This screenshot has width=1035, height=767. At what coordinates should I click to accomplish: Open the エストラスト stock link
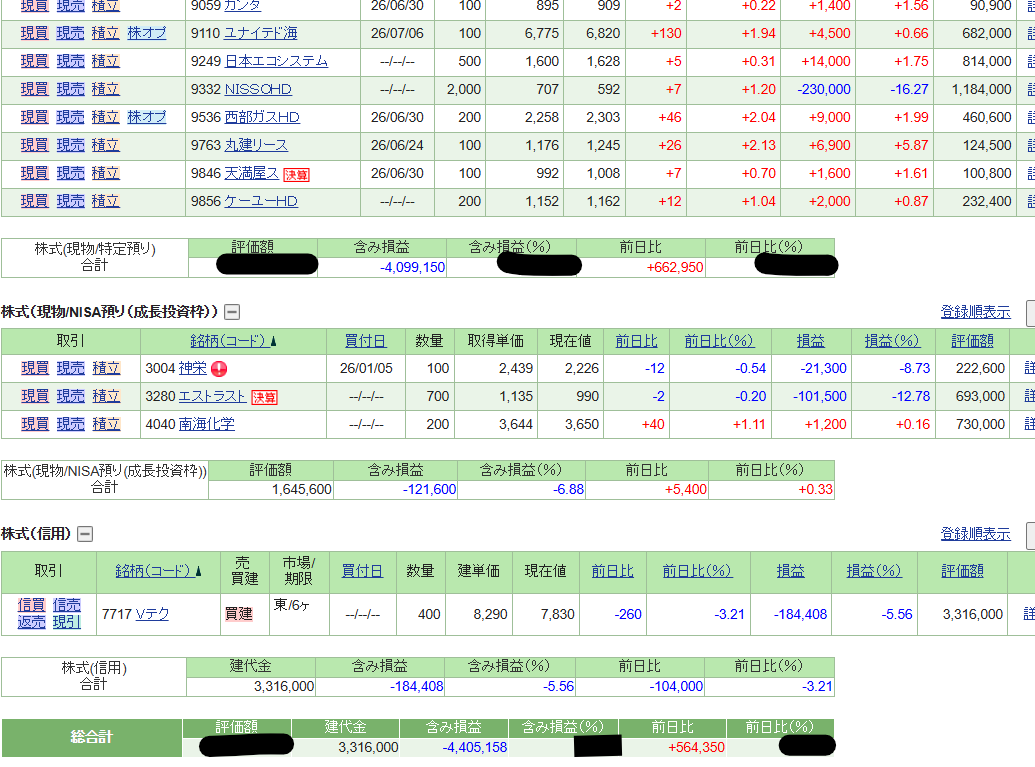pyautogui.click(x=213, y=396)
